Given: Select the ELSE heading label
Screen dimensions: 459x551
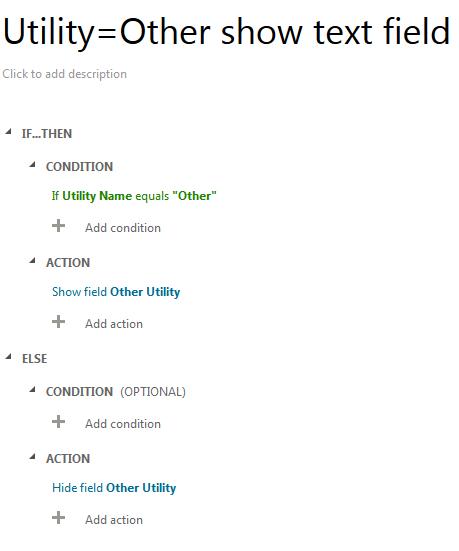Looking at the screenshot, I should [34, 359].
